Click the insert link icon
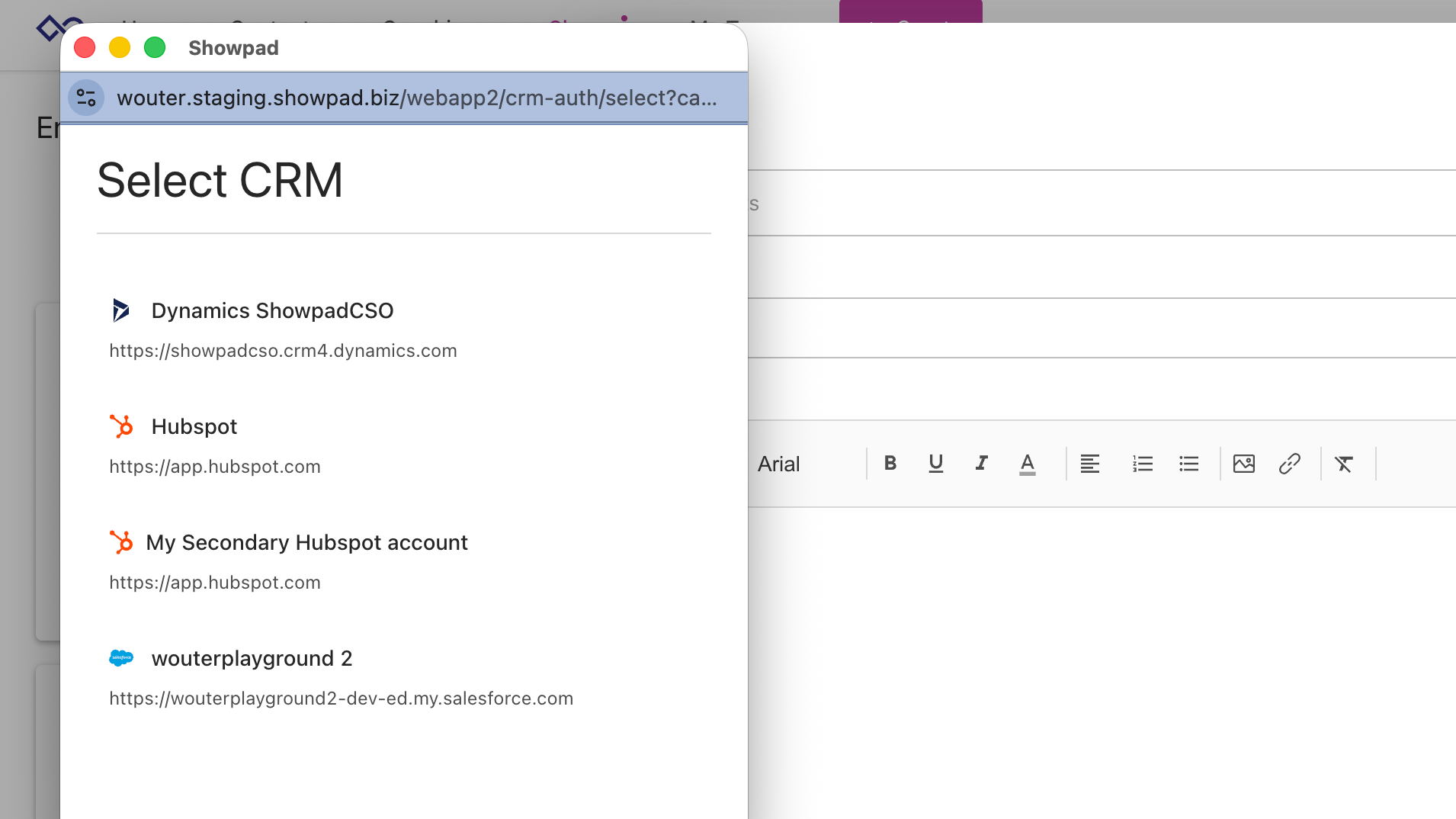 click(1289, 464)
